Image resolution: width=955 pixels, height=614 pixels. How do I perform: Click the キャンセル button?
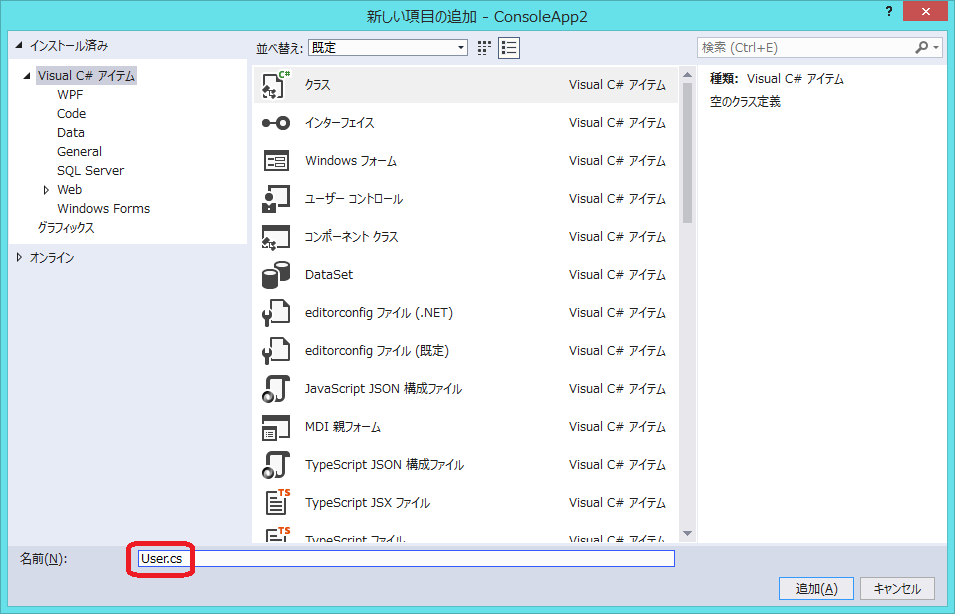897,588
